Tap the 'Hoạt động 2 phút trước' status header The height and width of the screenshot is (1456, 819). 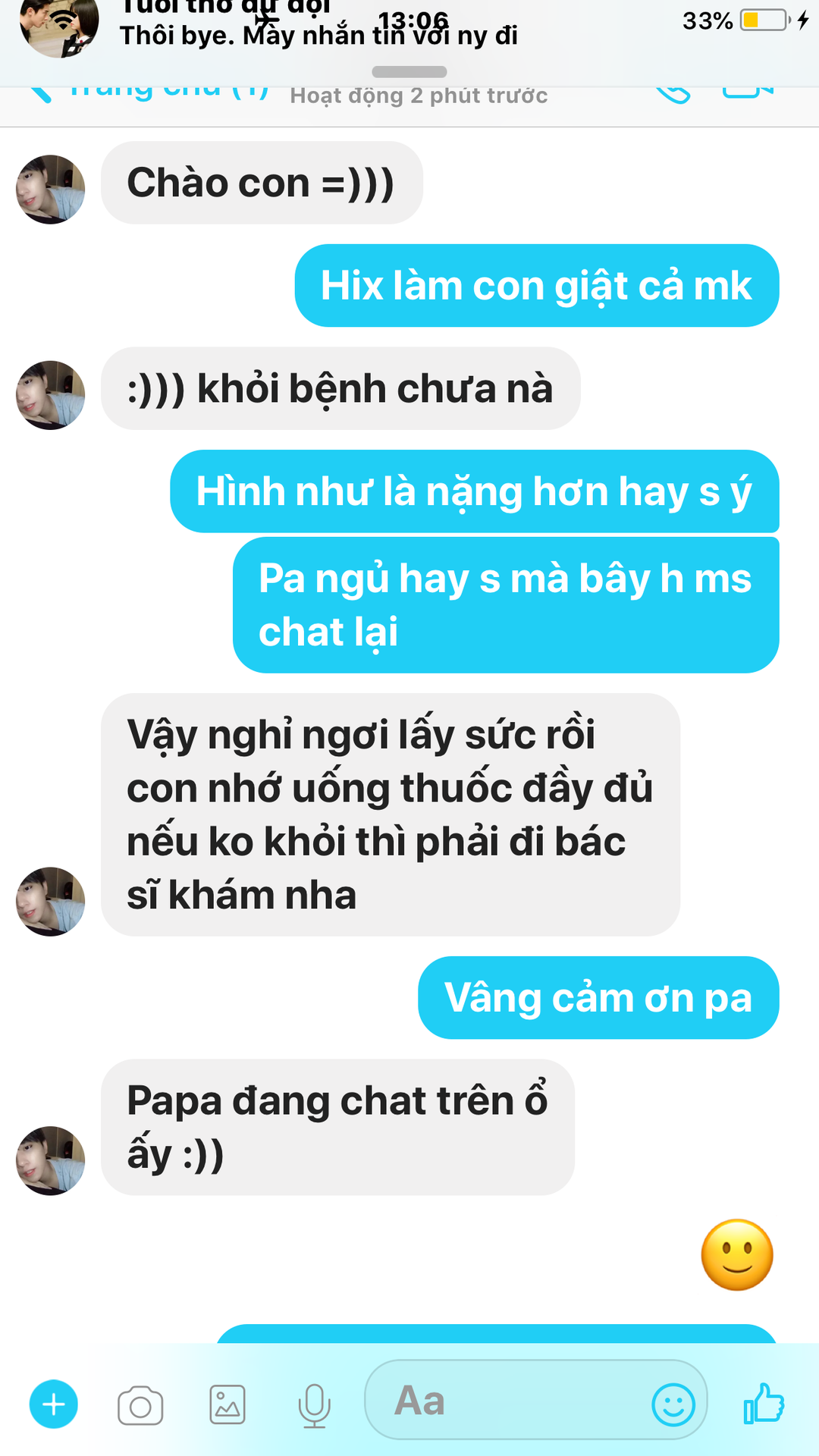pyautogui.click(x=419, y=96)
